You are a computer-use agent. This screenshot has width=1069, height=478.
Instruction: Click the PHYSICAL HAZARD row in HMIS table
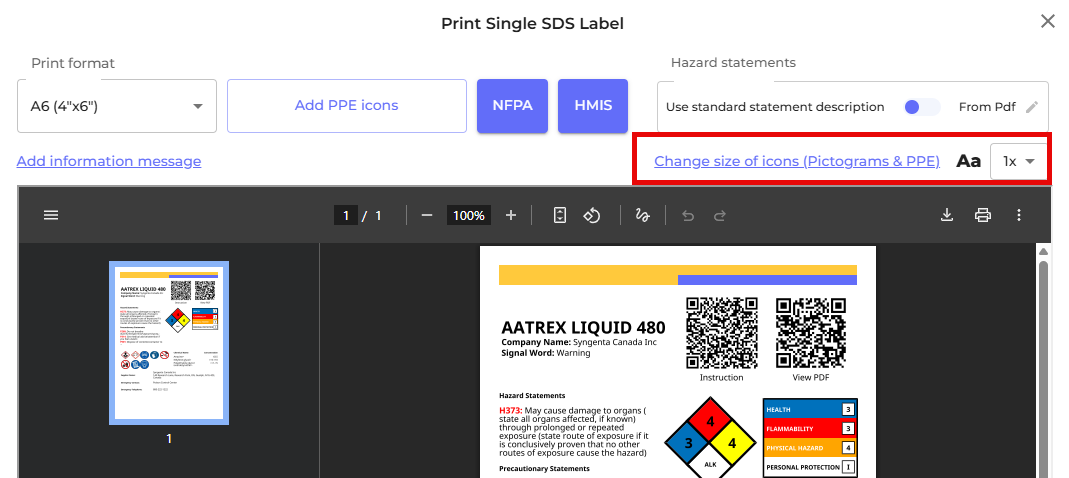[x=810, y=448]
